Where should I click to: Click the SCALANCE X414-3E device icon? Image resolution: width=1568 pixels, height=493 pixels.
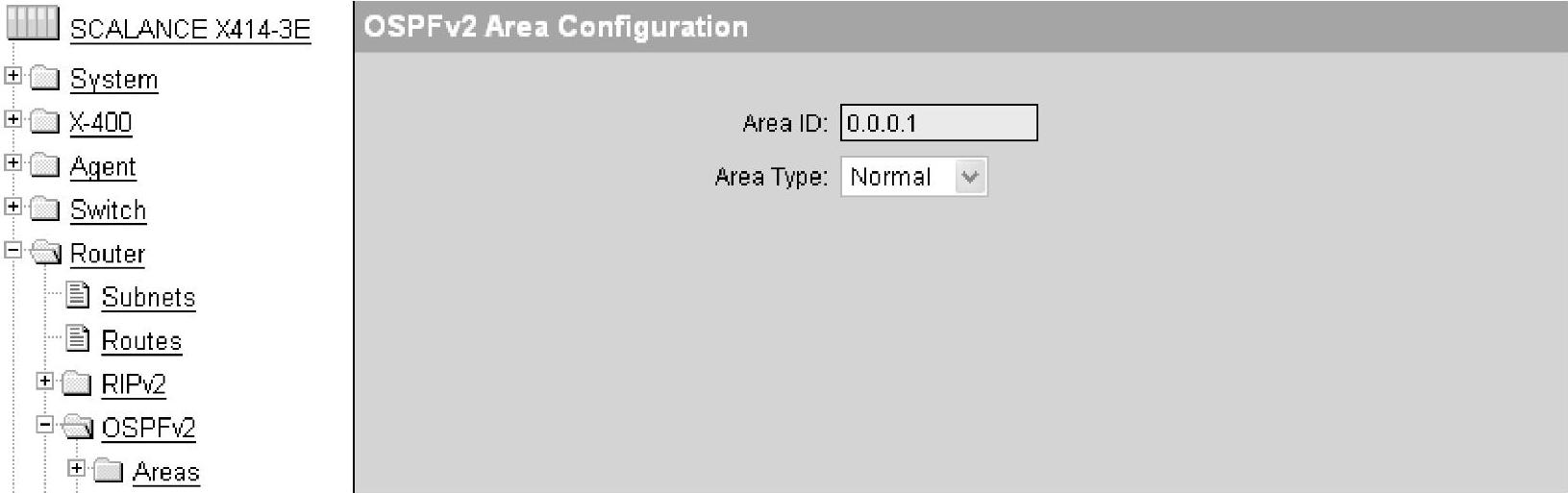(x=33, y=23)
